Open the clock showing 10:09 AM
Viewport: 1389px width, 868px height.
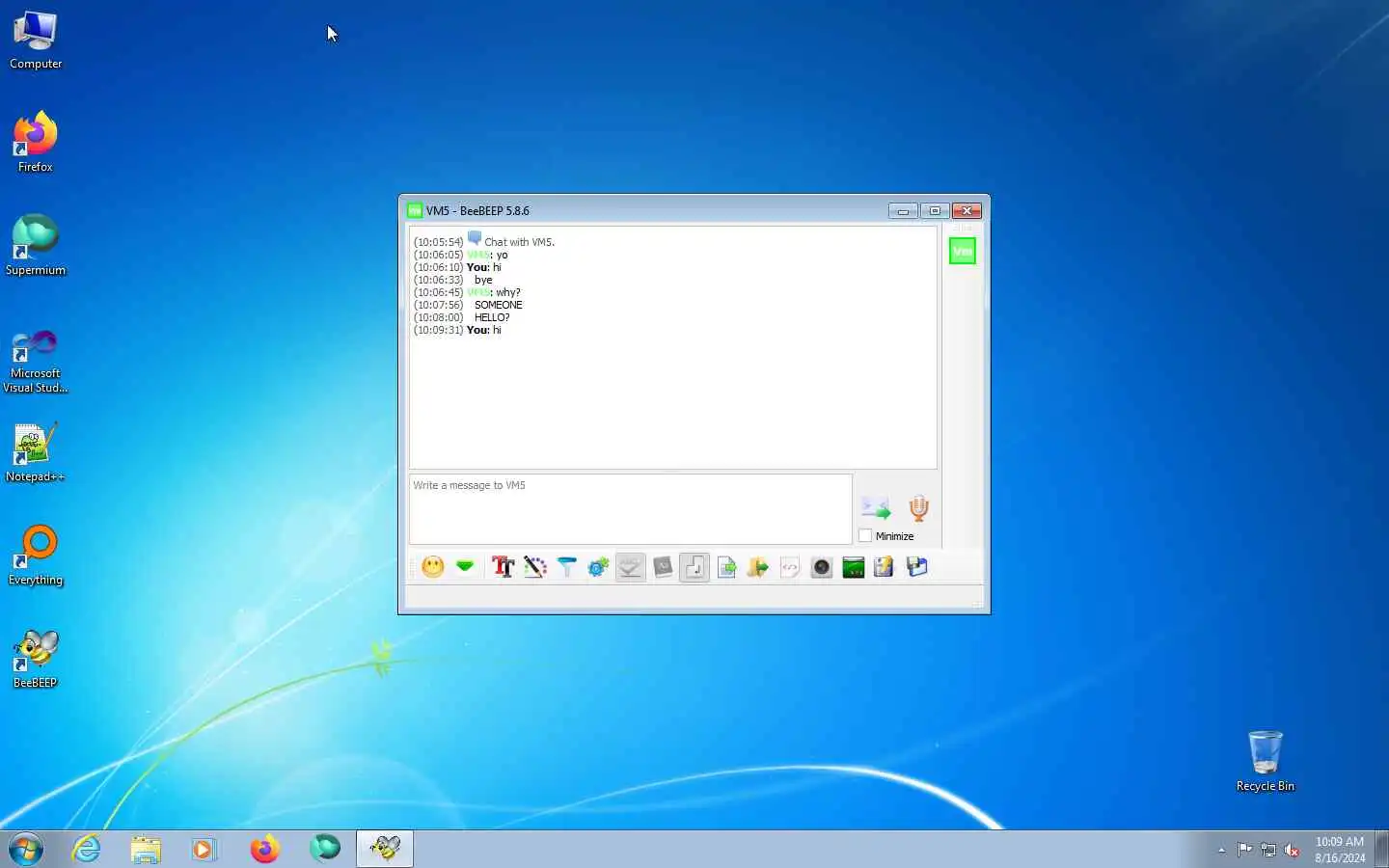(x=1340, y=850)
